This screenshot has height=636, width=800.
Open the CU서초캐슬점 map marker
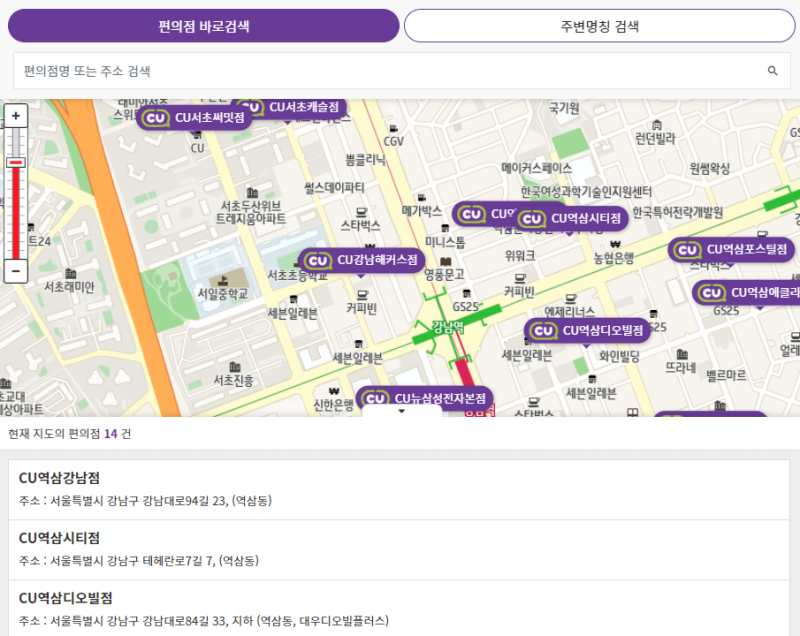[301, 107]
